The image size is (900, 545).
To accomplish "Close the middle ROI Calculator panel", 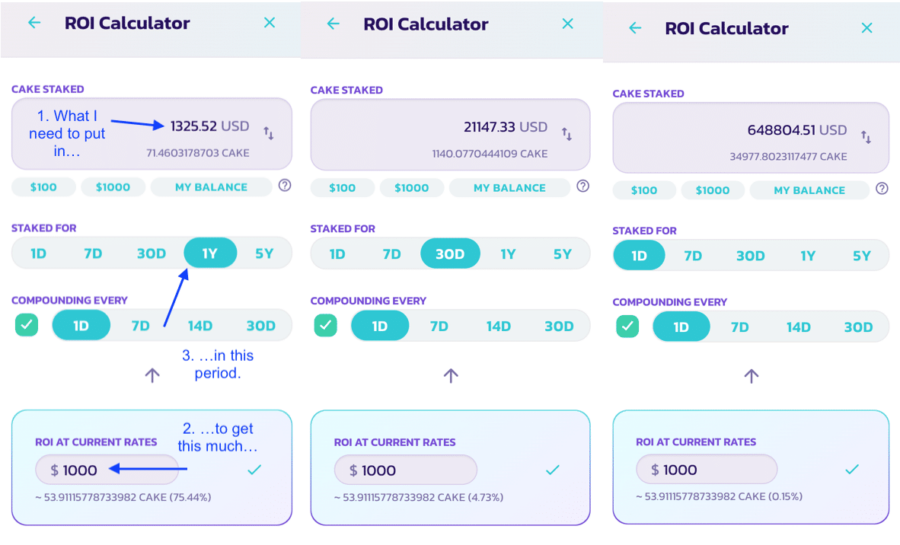I will click(x=568, y=24).
